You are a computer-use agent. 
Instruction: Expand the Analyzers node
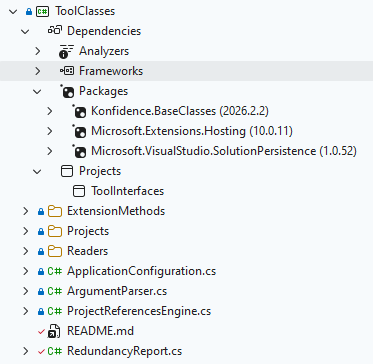tap(37, 51)
